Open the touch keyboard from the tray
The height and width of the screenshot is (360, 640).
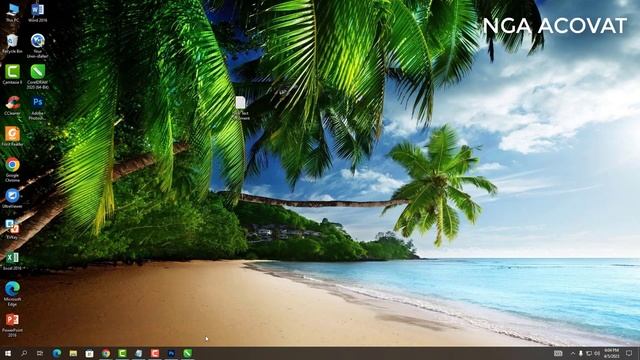coord(558,353)
